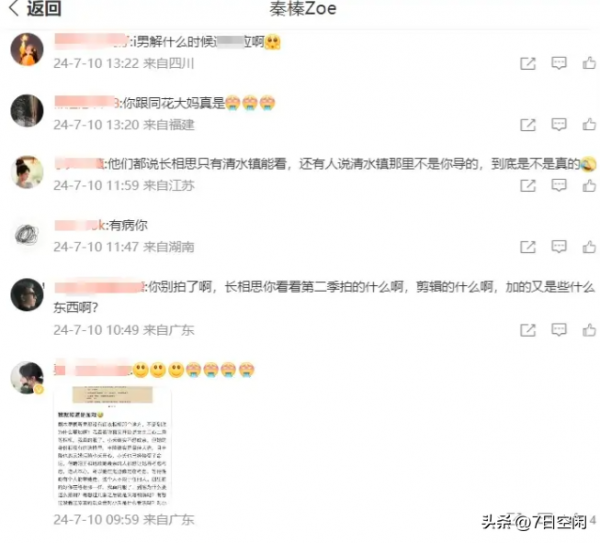
Task: Reply to the 有病你 comment
Action: point(559,247)
